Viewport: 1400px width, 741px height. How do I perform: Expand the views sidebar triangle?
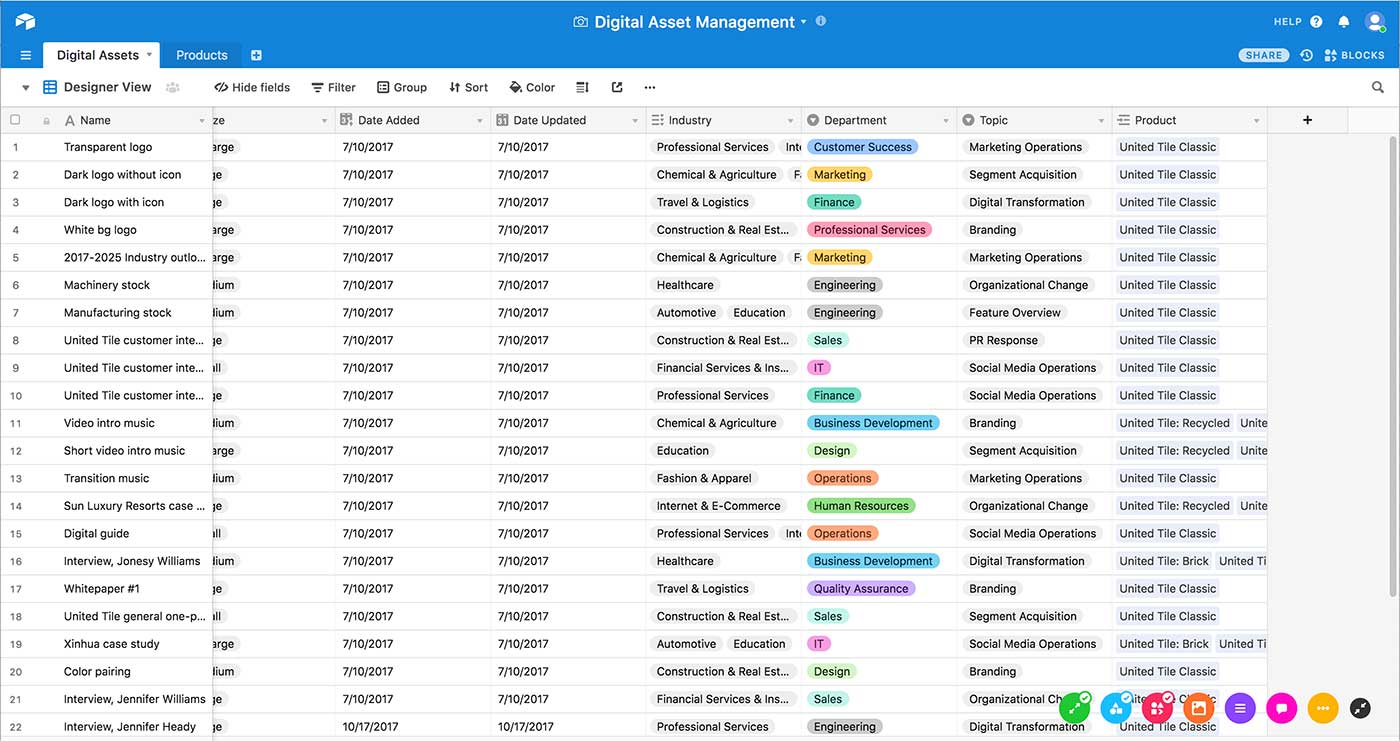pyautogui.click(x=26, y=88)
